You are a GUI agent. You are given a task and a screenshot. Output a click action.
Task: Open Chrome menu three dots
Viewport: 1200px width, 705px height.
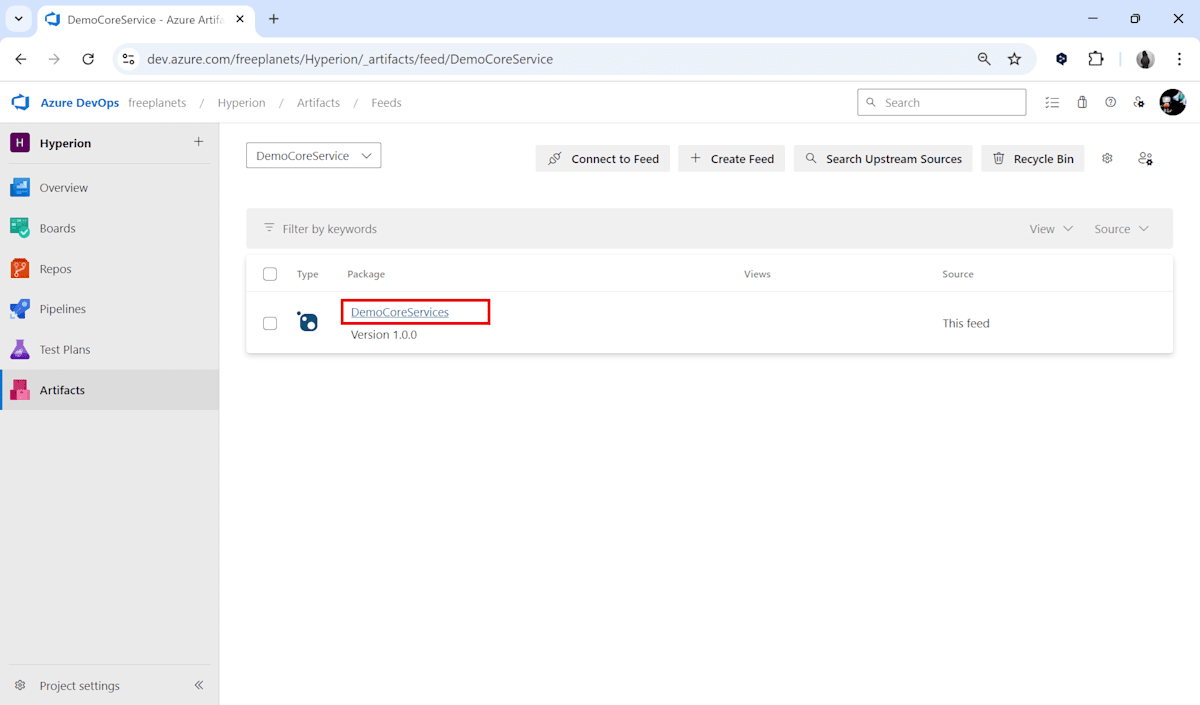[x=1180, y=59]
